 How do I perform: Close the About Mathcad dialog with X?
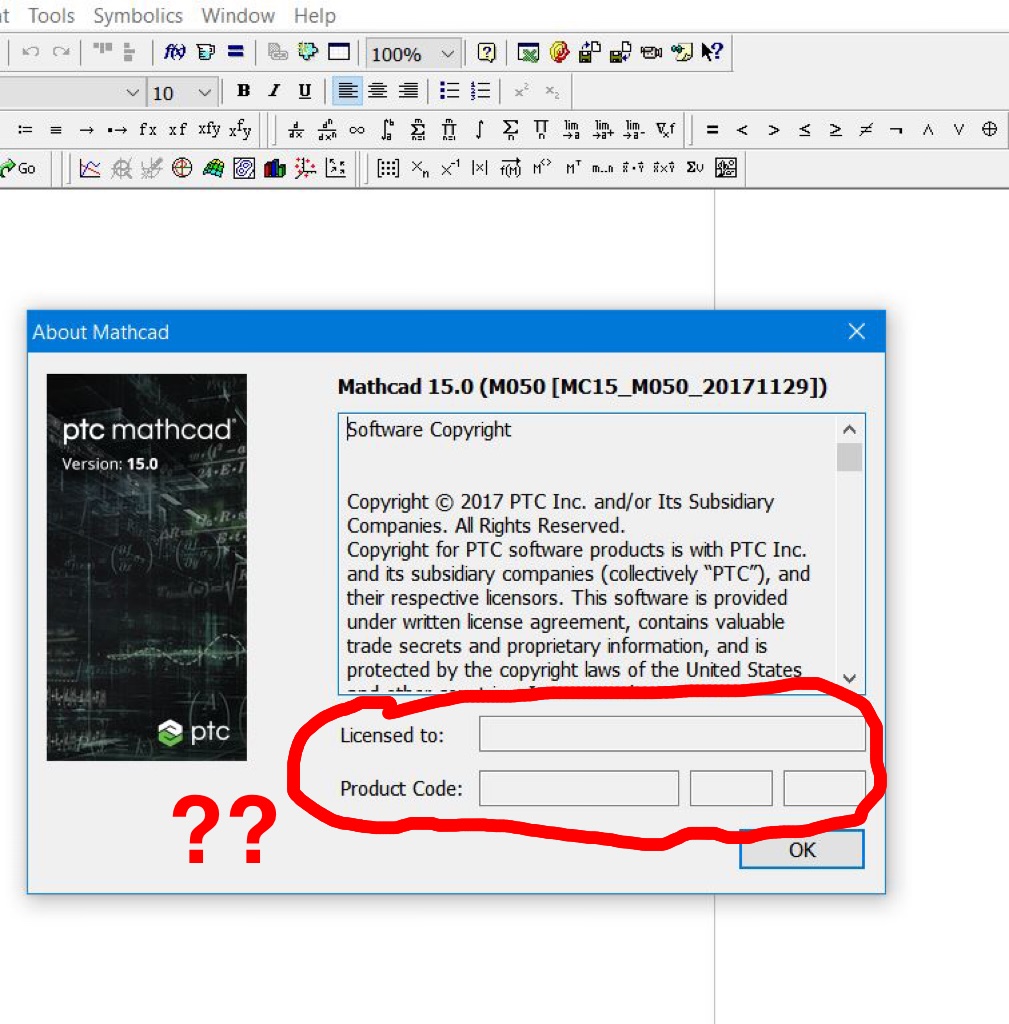pyautogui.click(x=857, y=332)
